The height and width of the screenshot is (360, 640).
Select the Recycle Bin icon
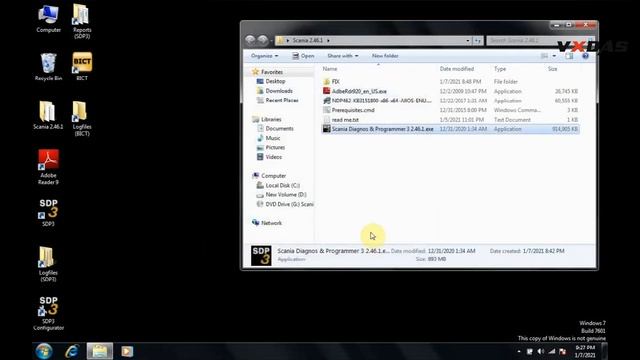tap(48, 67)
